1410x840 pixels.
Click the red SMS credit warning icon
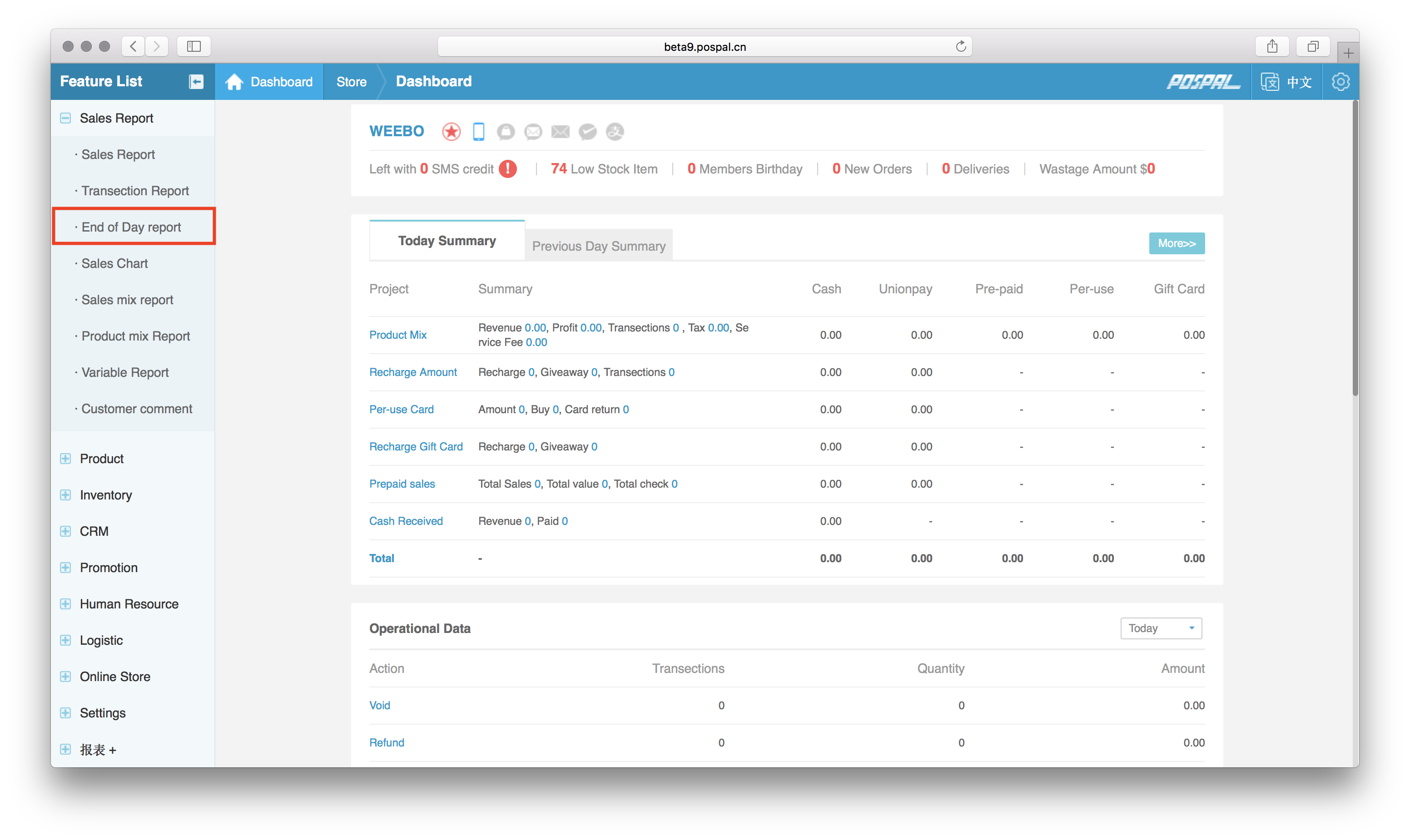(x=508, y=168)
